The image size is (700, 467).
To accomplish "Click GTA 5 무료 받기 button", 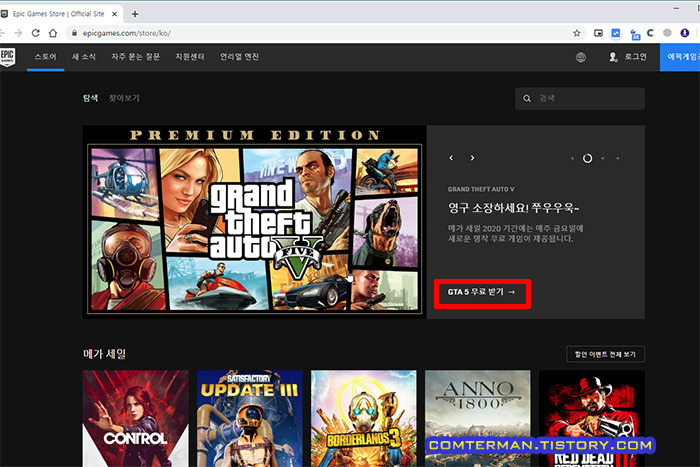I will [482, 293].
